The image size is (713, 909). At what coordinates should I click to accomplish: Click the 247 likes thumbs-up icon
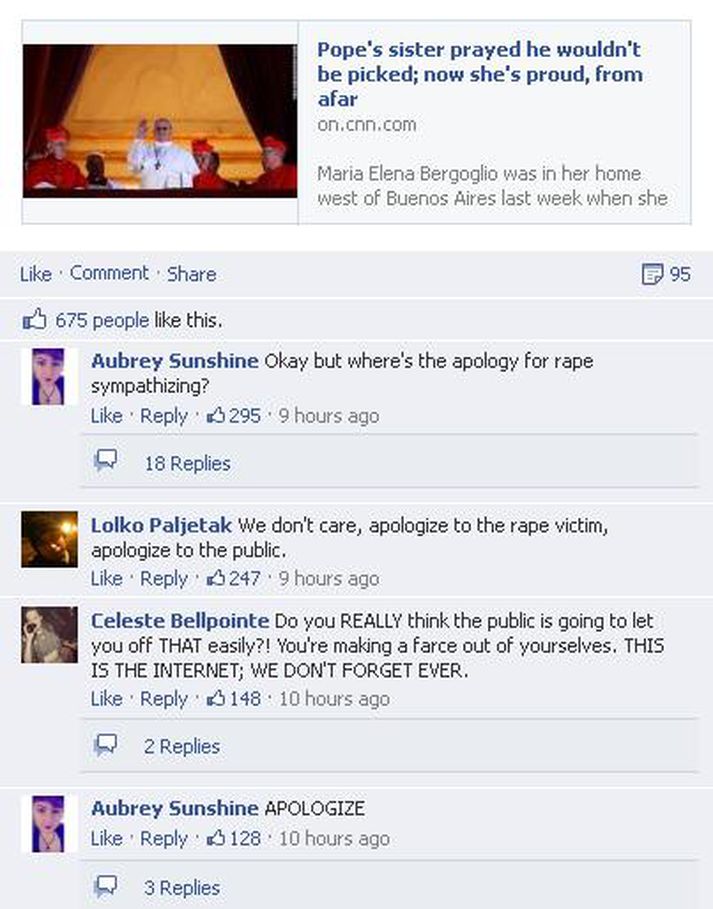click(x=216, y=577)
